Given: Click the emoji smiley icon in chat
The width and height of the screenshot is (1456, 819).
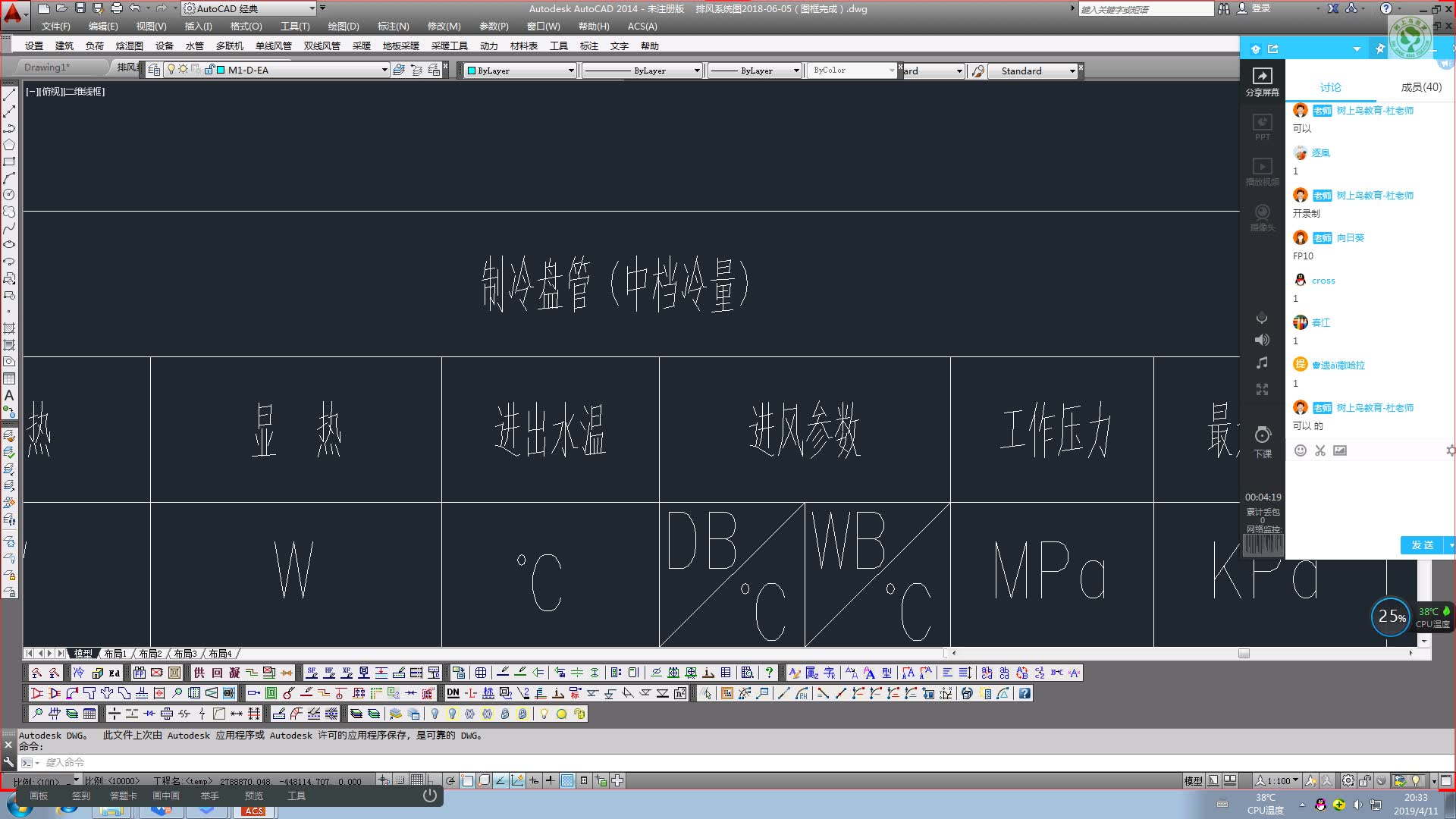Looking at the screenshot, I should 1300,450.
